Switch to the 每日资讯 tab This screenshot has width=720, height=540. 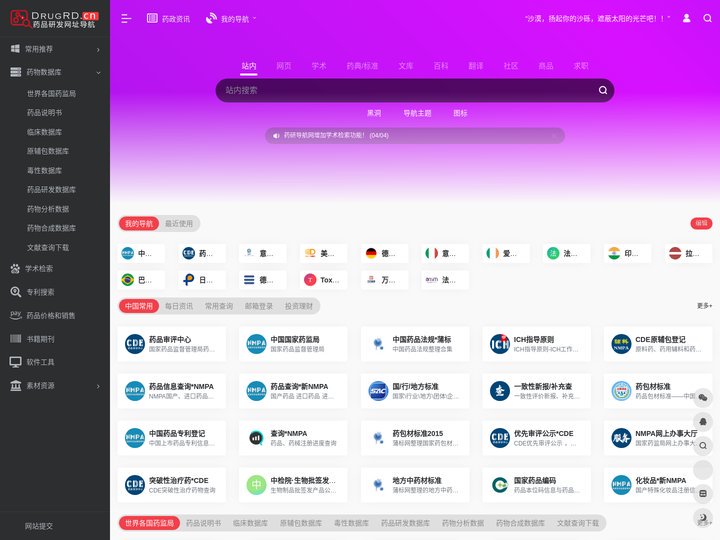pos(179,306)
